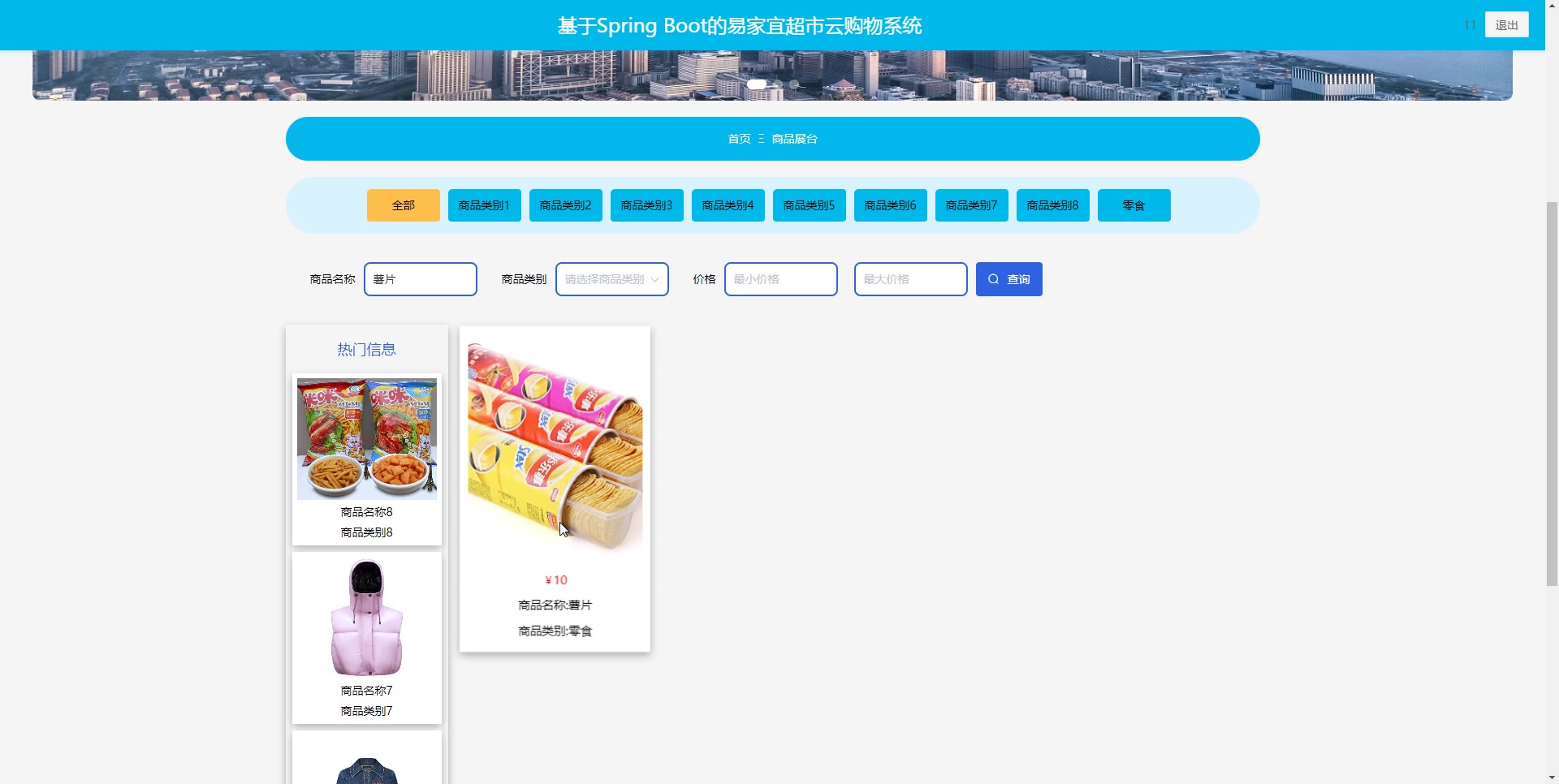The height and width of the screenshot is (784, 1559).
Task: Select the 商品类别4 filter
Action: pyautogui.click(x=728, y=205)
